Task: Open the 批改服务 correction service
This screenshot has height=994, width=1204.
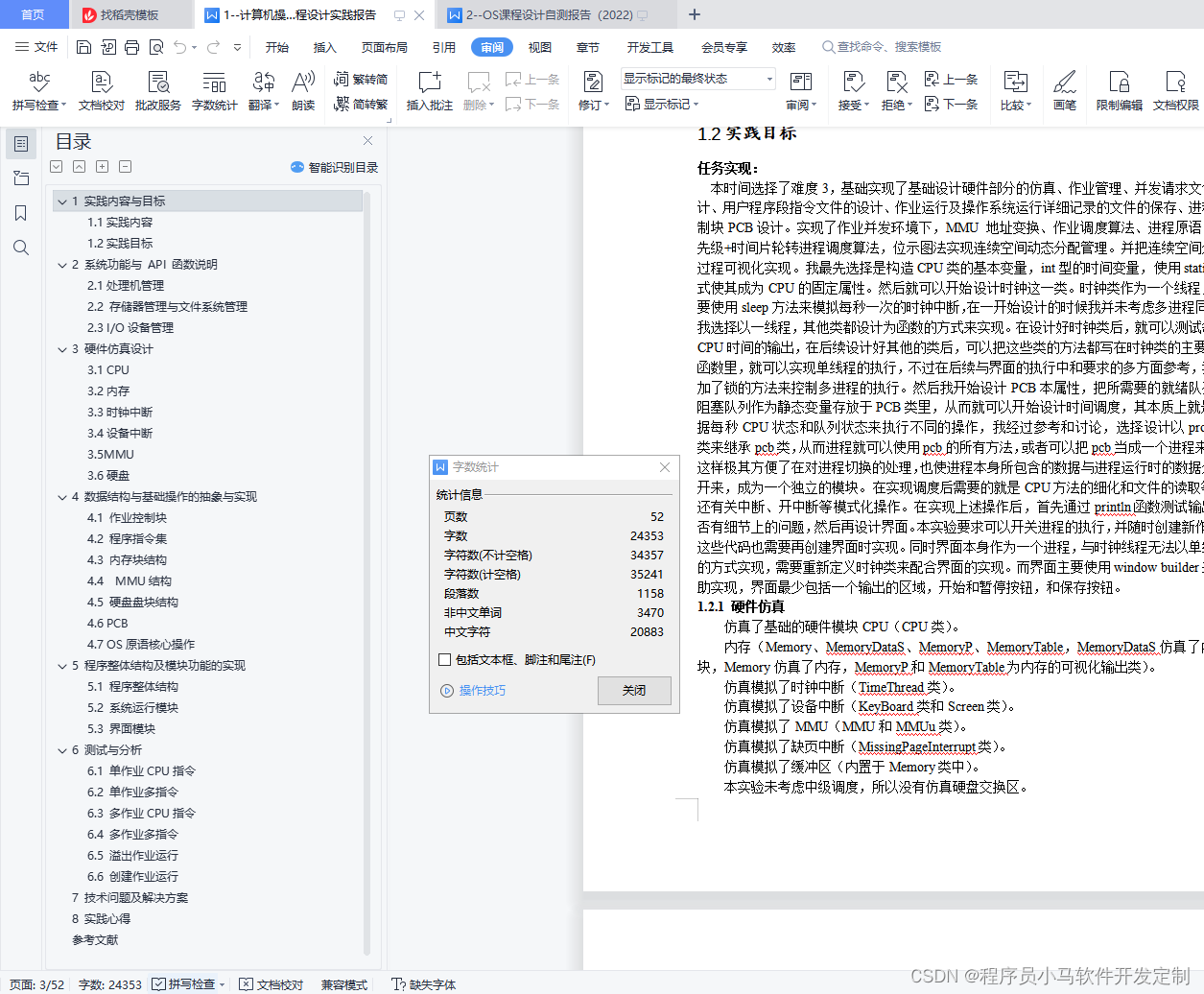Action: point(157,89)
